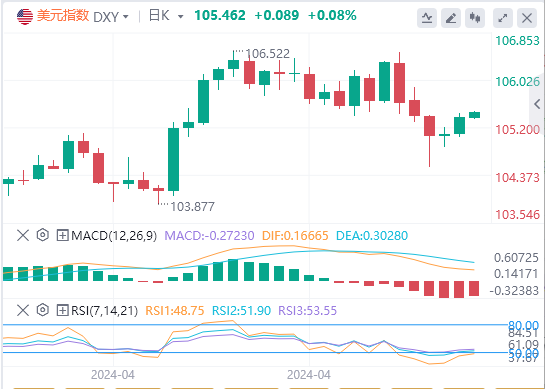This screenshot has width=545, height=389.
Task: Open the DXY symbol dropdown
Action: pos(111,17)
